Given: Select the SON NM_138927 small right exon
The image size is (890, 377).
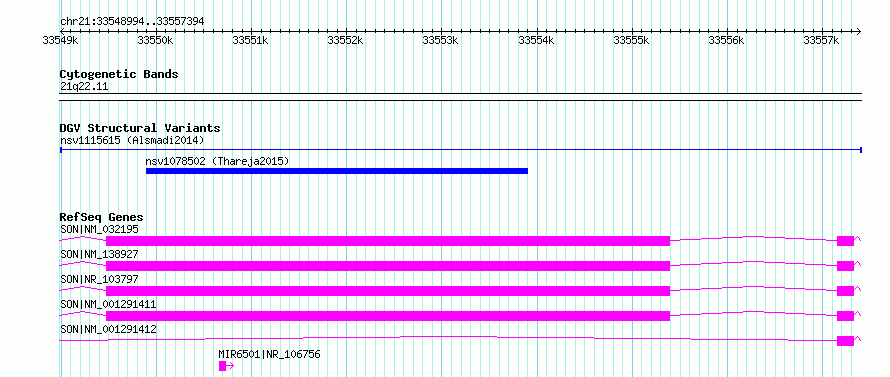Looking at the screenshot, I should [x=845, y=266].
